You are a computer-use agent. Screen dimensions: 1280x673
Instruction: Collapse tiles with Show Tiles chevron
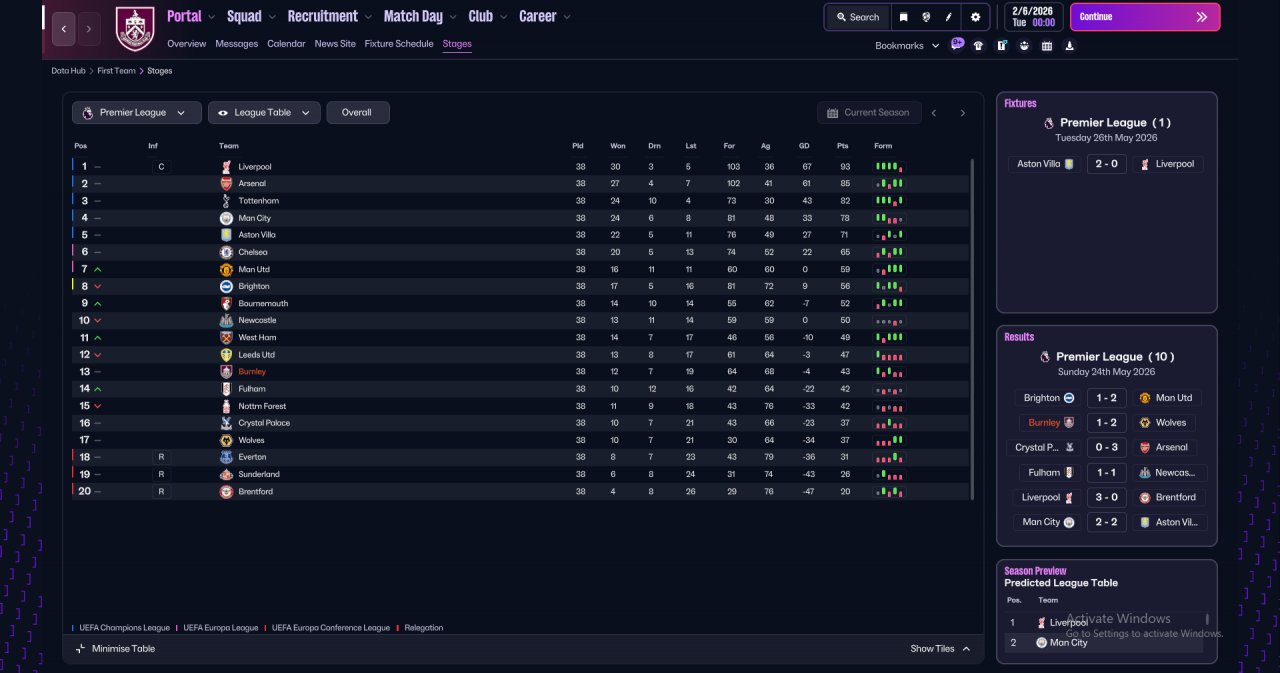point(966,649)
